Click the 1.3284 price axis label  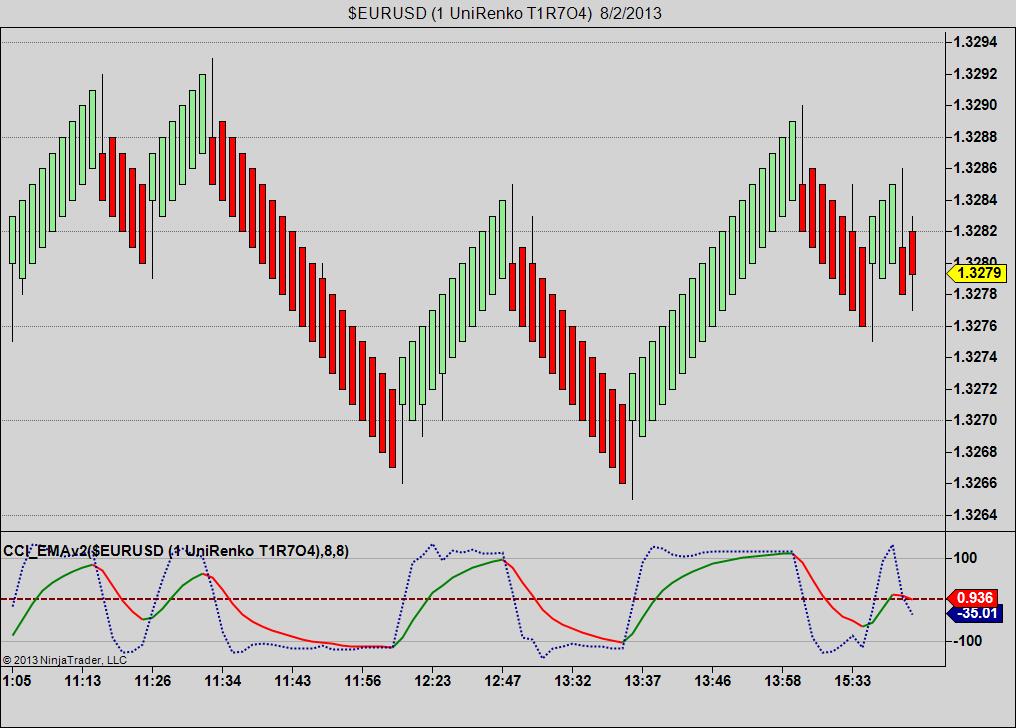[x=975, y=199]
